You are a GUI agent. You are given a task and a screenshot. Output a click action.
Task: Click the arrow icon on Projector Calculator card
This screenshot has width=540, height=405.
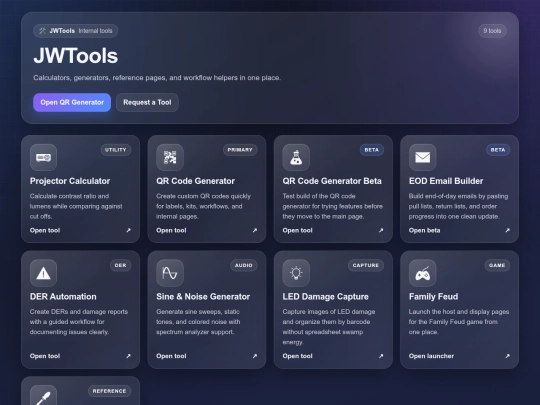pyautogui.click(x=128, y=230)
